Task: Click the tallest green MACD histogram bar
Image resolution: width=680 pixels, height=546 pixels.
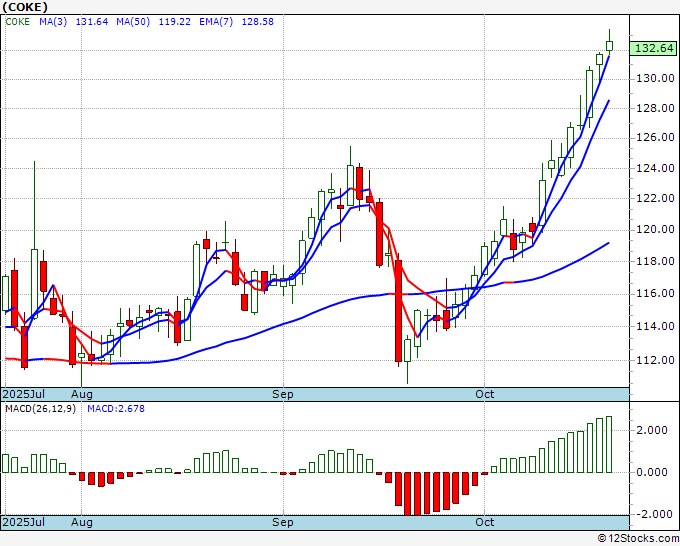Action: tap(609, 445)
